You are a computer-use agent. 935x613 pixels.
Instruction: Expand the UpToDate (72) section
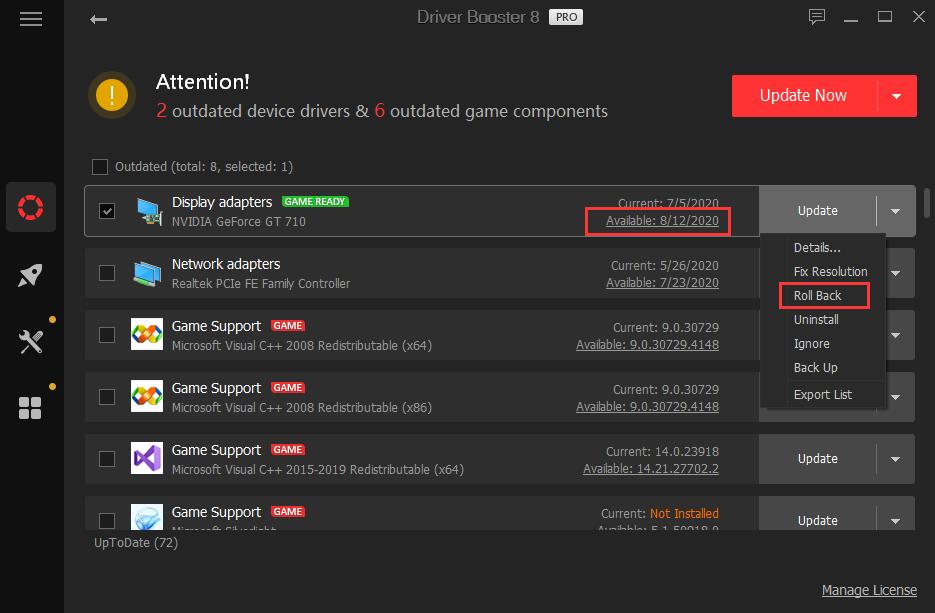(x=136, y=543)
